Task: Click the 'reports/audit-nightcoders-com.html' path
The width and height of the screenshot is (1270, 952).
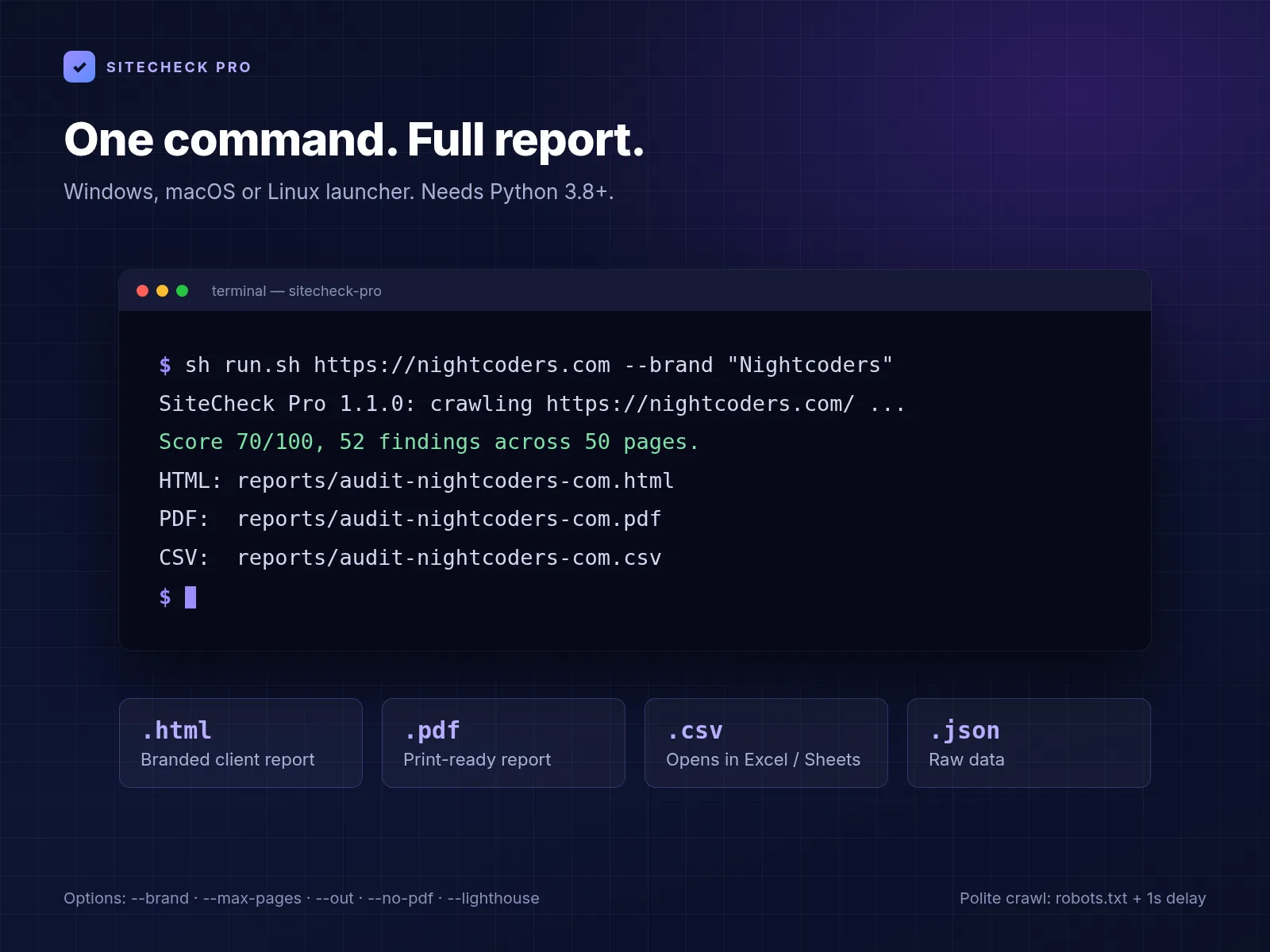Action: click(456, 481)
